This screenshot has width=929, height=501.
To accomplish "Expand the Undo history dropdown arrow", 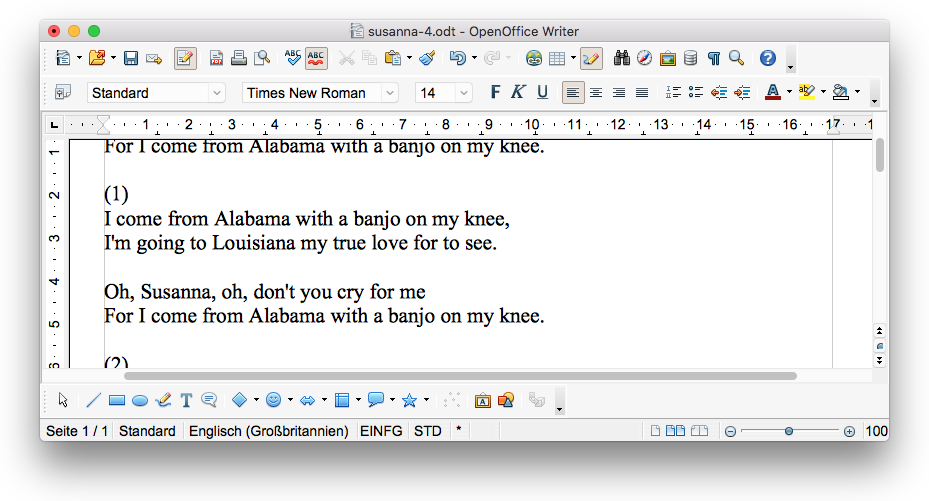I will point(474,58).
